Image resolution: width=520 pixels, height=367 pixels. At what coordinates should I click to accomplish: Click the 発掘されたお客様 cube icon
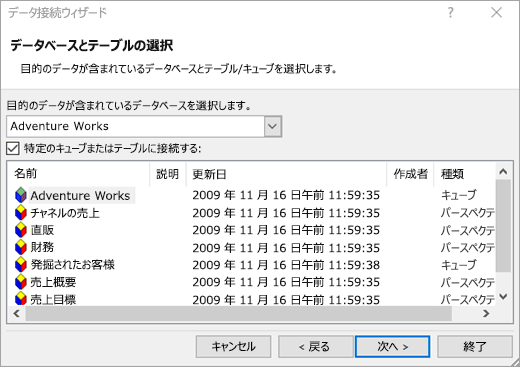(x=21, y=265)
